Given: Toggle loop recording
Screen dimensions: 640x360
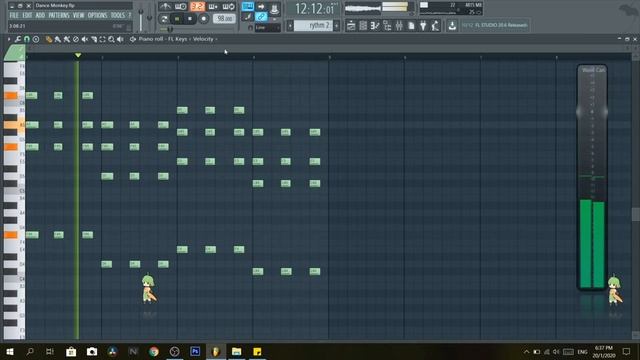Looking at the screenshot, I should point(229,7).
